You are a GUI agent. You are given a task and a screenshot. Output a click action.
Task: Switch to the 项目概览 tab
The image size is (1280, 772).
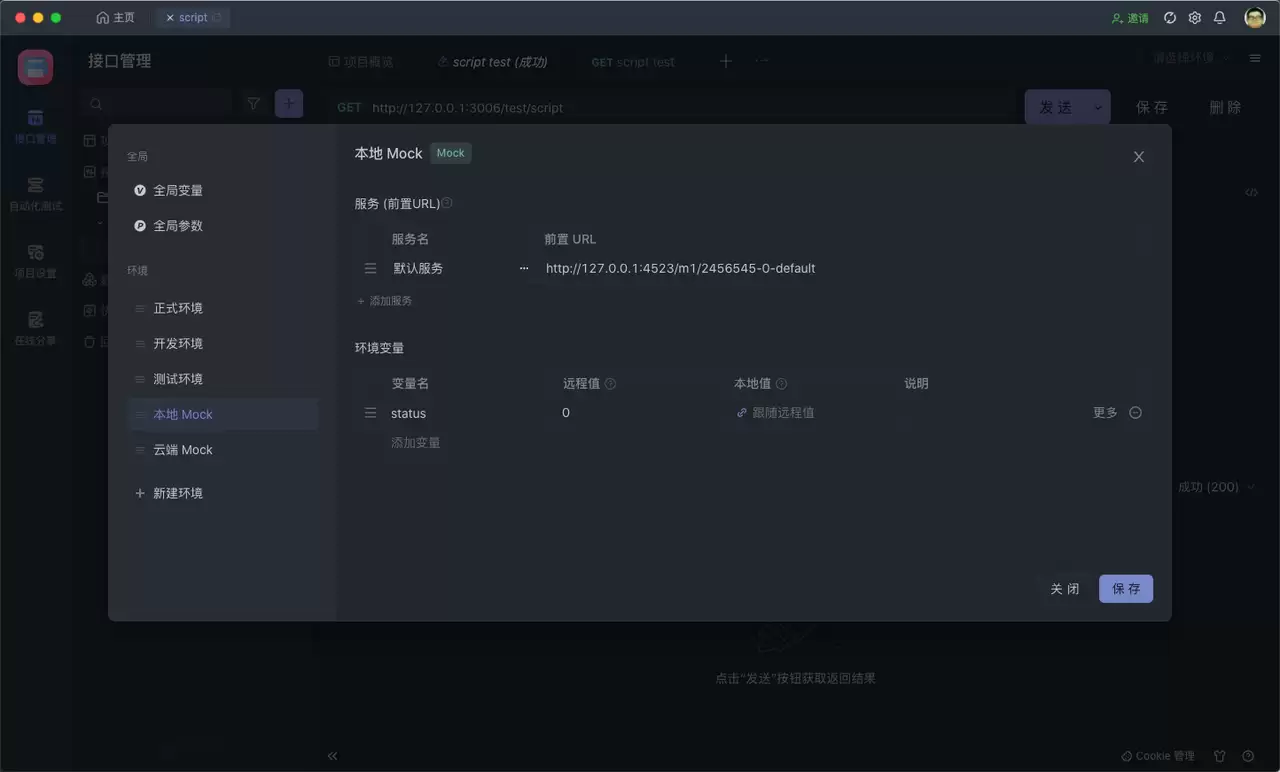361,62
